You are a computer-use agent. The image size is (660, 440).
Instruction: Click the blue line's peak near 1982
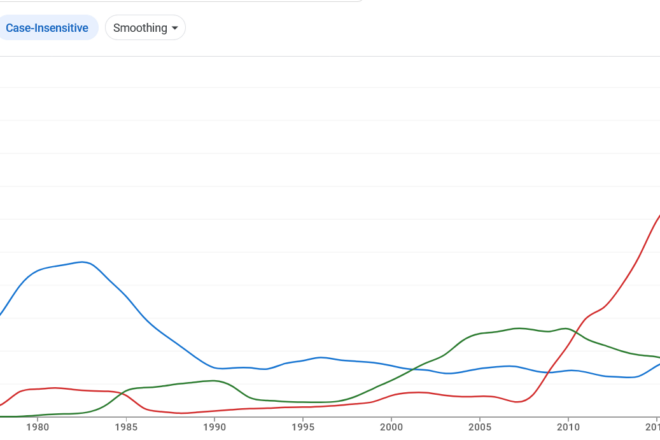[x=83, y=262]
